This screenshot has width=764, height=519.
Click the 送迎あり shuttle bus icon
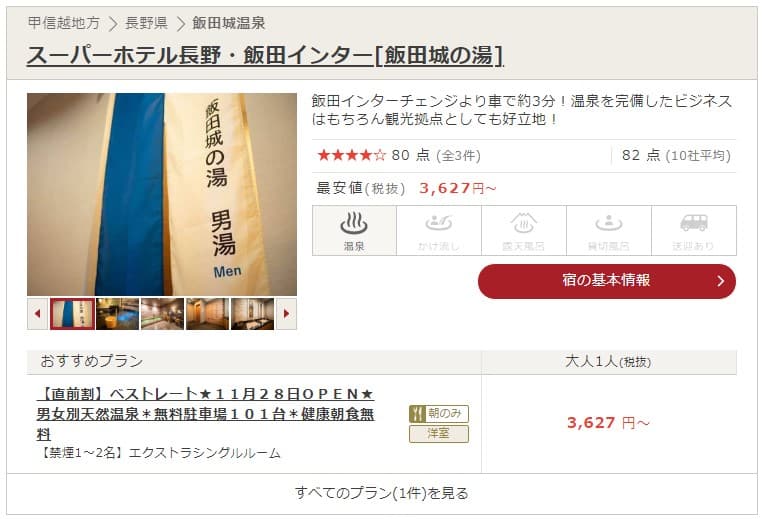(x=694, y=231)
